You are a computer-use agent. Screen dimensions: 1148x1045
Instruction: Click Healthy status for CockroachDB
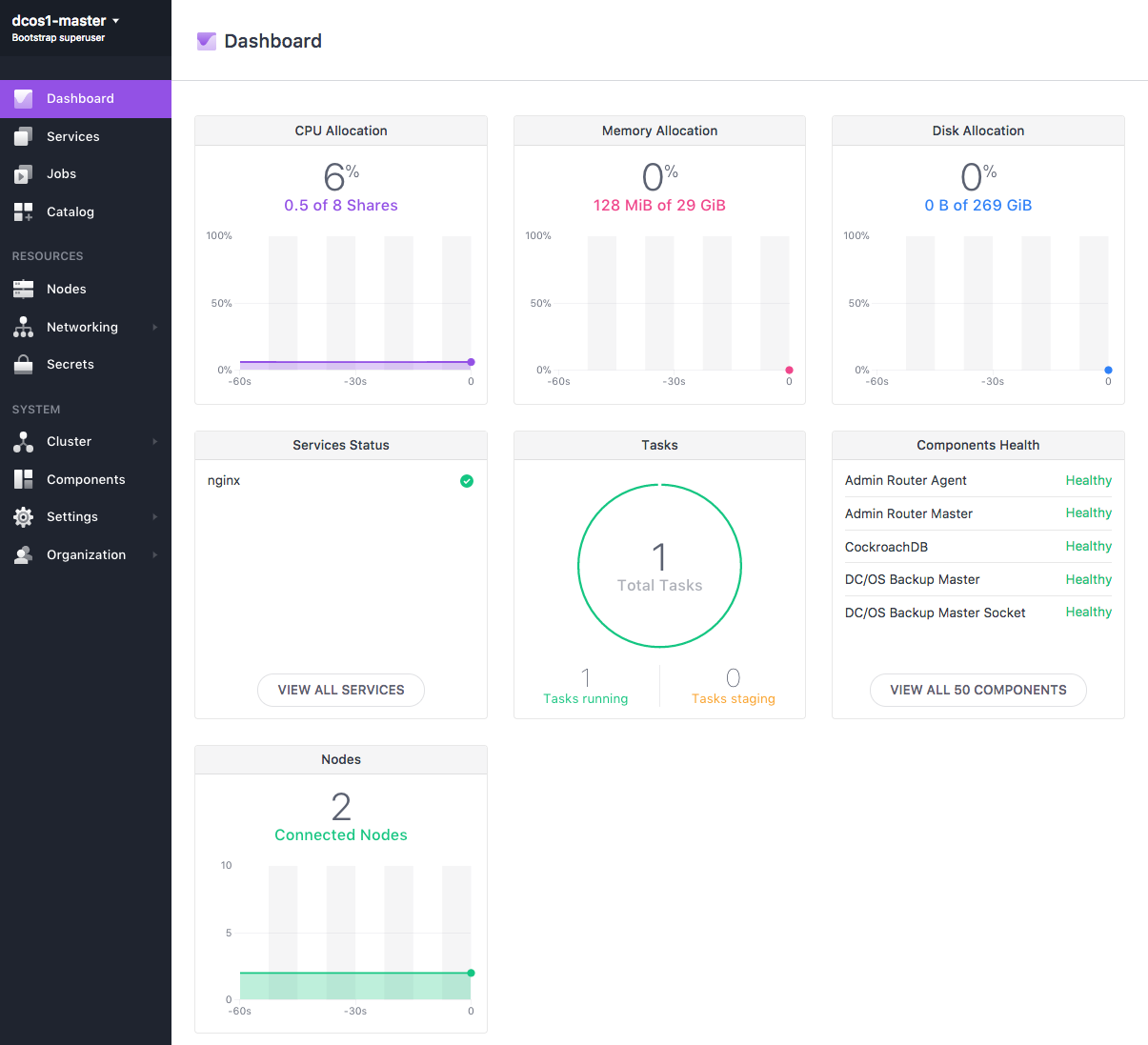point(1089,547)
